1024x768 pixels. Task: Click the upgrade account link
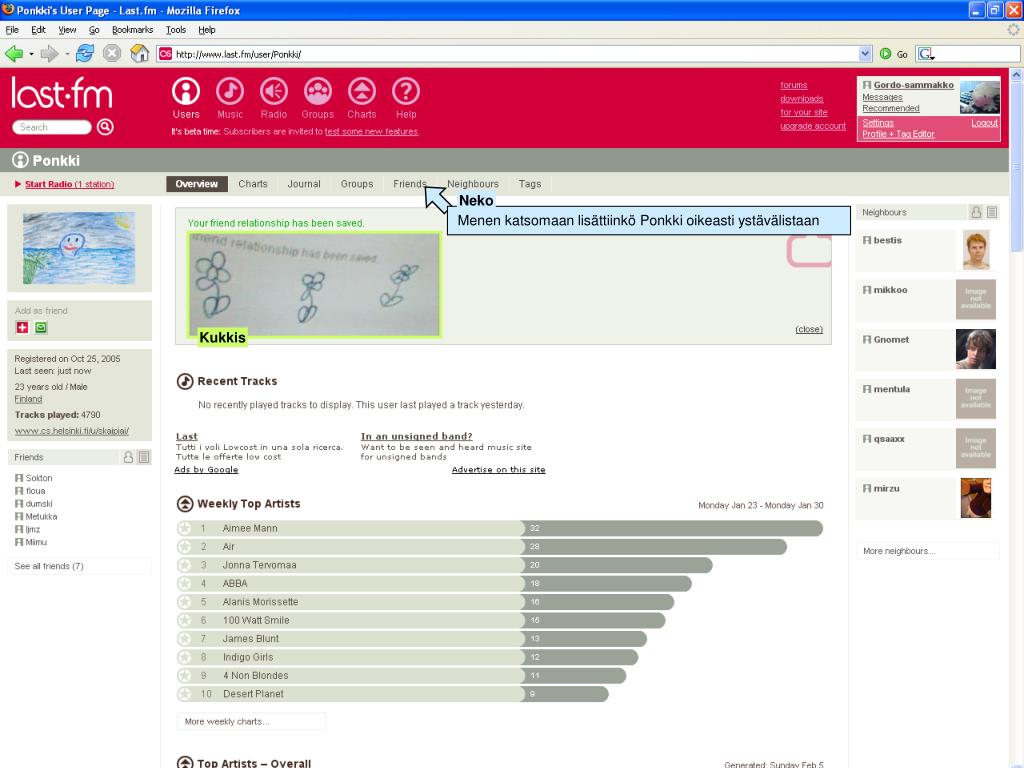click(x=812, y=126)
